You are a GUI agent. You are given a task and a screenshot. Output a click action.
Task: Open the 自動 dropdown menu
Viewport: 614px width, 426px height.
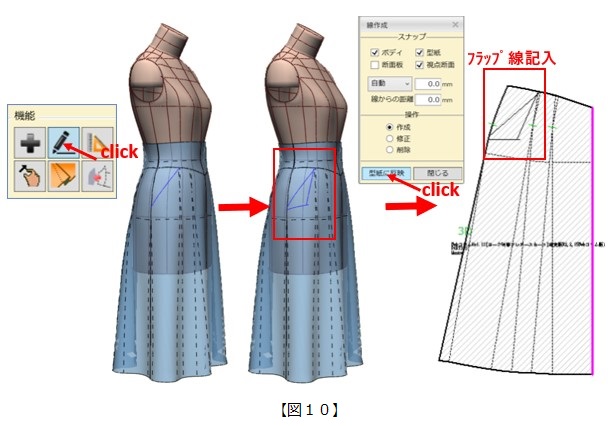point(391,84)
